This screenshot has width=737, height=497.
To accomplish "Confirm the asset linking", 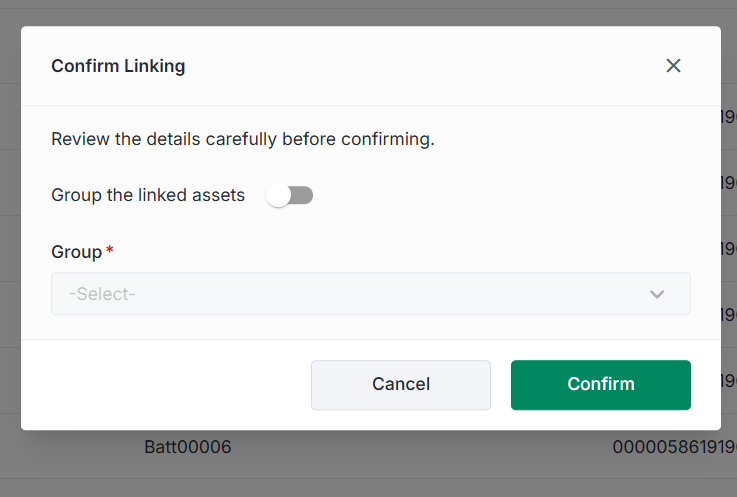I will 601,385.
